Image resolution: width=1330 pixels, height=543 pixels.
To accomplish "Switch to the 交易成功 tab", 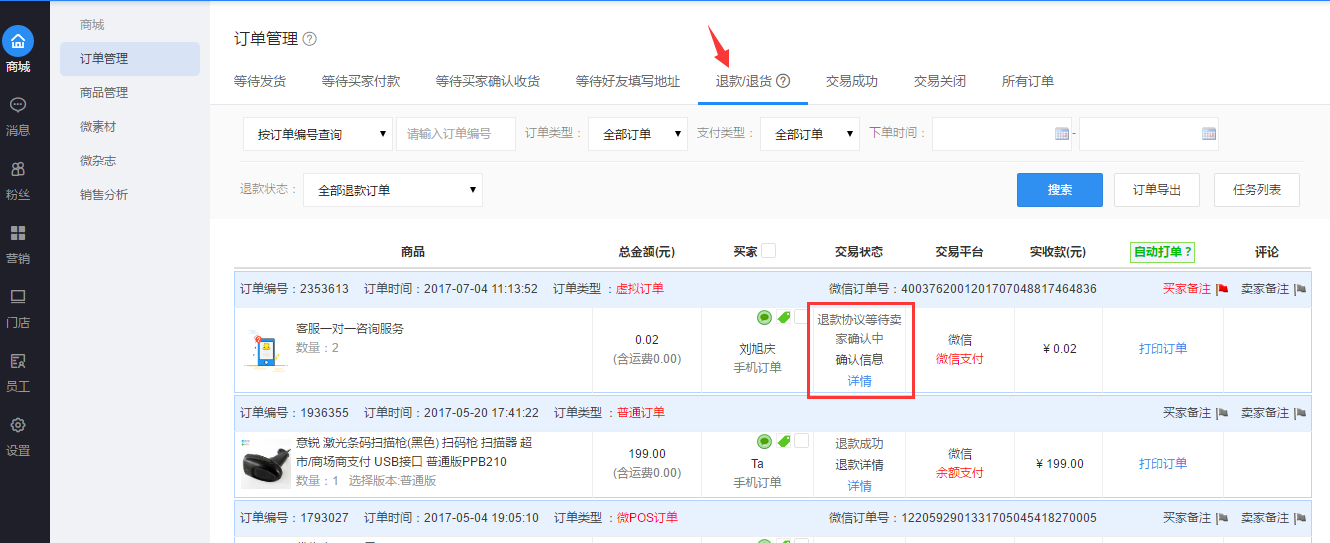I will point(851,81).
